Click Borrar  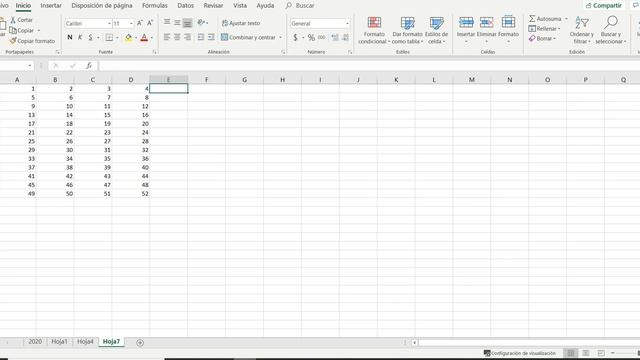pos(542,38)
